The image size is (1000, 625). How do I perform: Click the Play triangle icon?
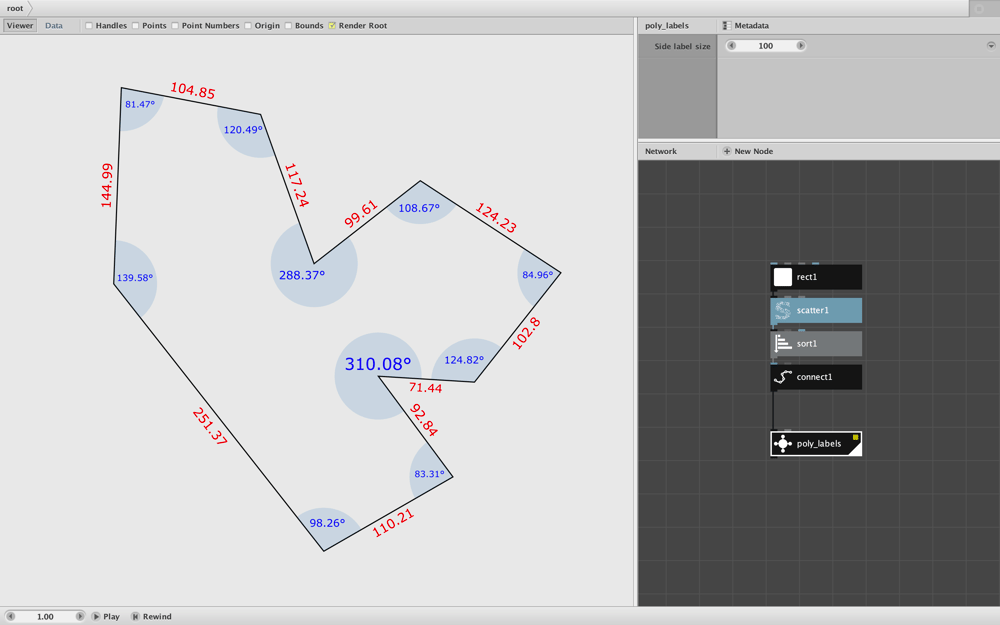[96, 617]
